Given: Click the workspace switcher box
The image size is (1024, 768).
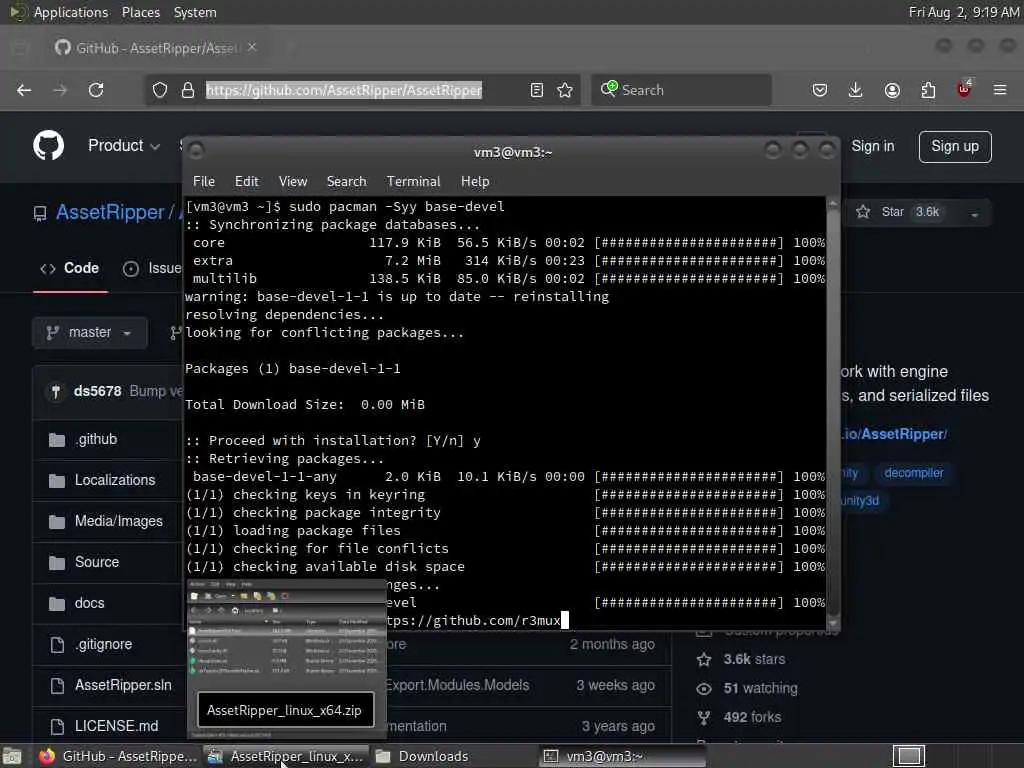Looking at the screenshot, I should point(909,756).
